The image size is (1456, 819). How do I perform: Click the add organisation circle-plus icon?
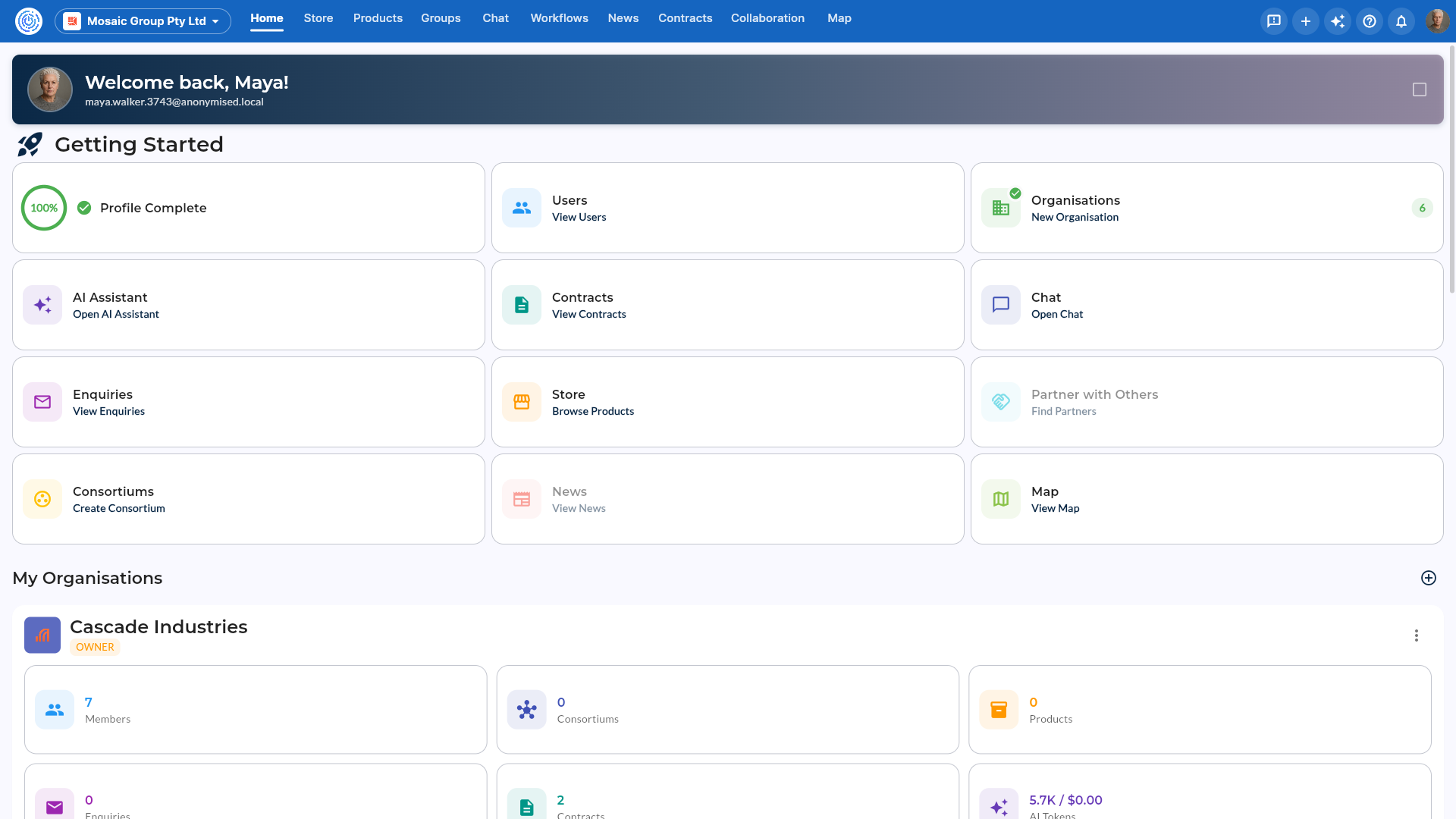(x=1429, y=578)
